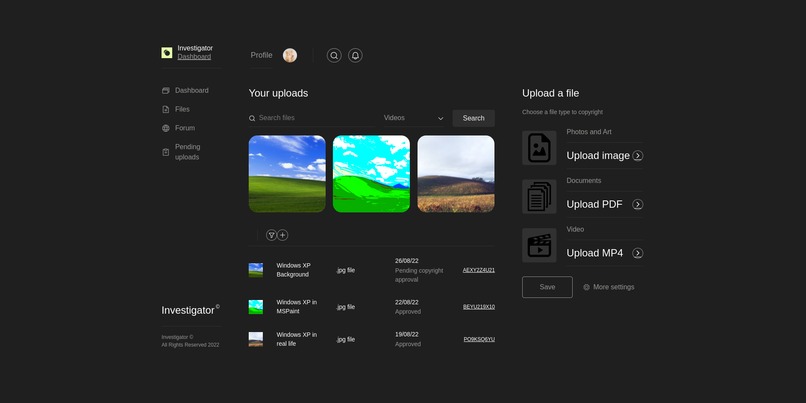Screen dimensions: 806x403
Task: Click the Video clapperboard icon
Action: [539, 245]
